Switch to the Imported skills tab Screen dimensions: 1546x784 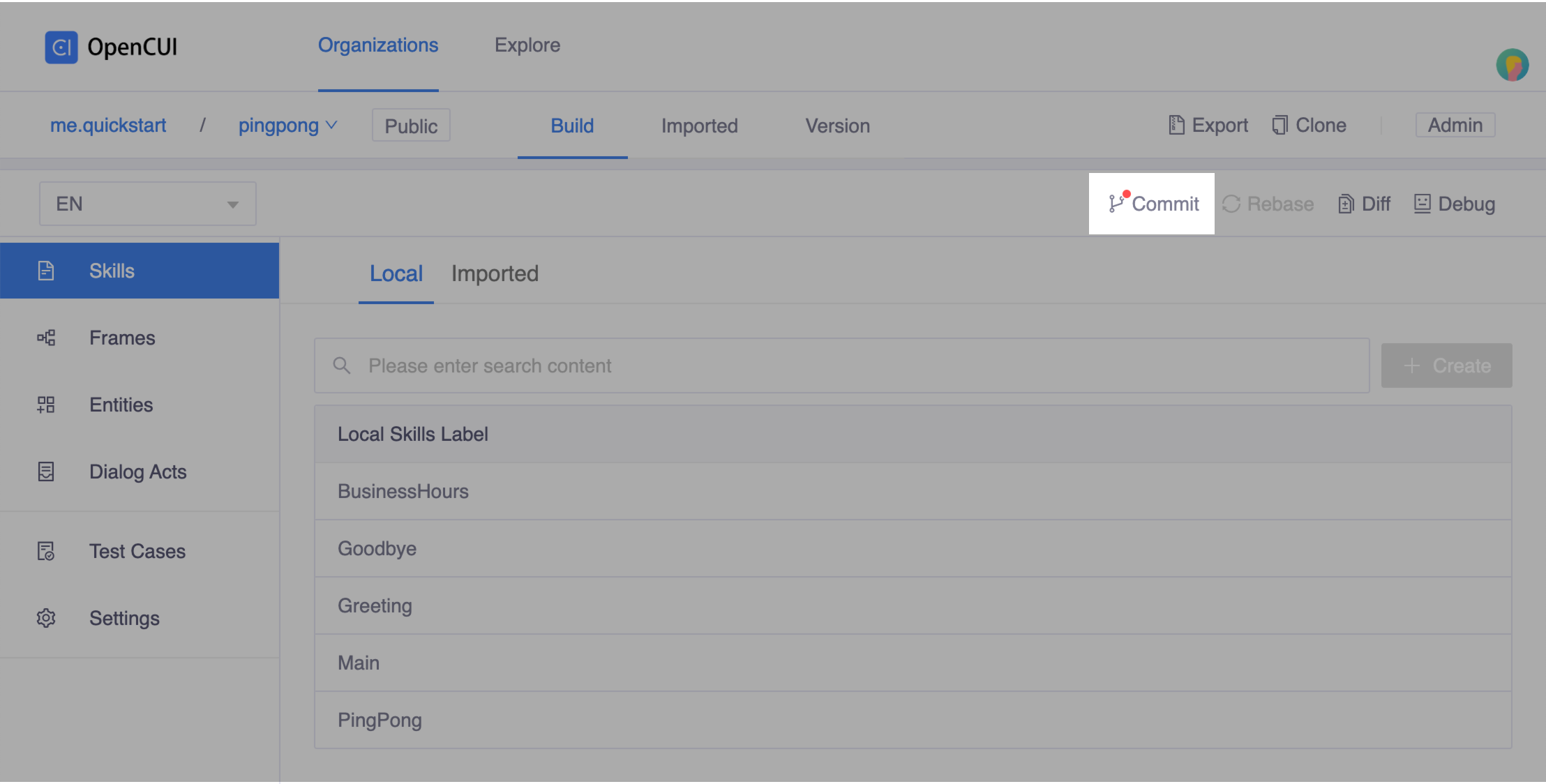[x=495, y=274]
